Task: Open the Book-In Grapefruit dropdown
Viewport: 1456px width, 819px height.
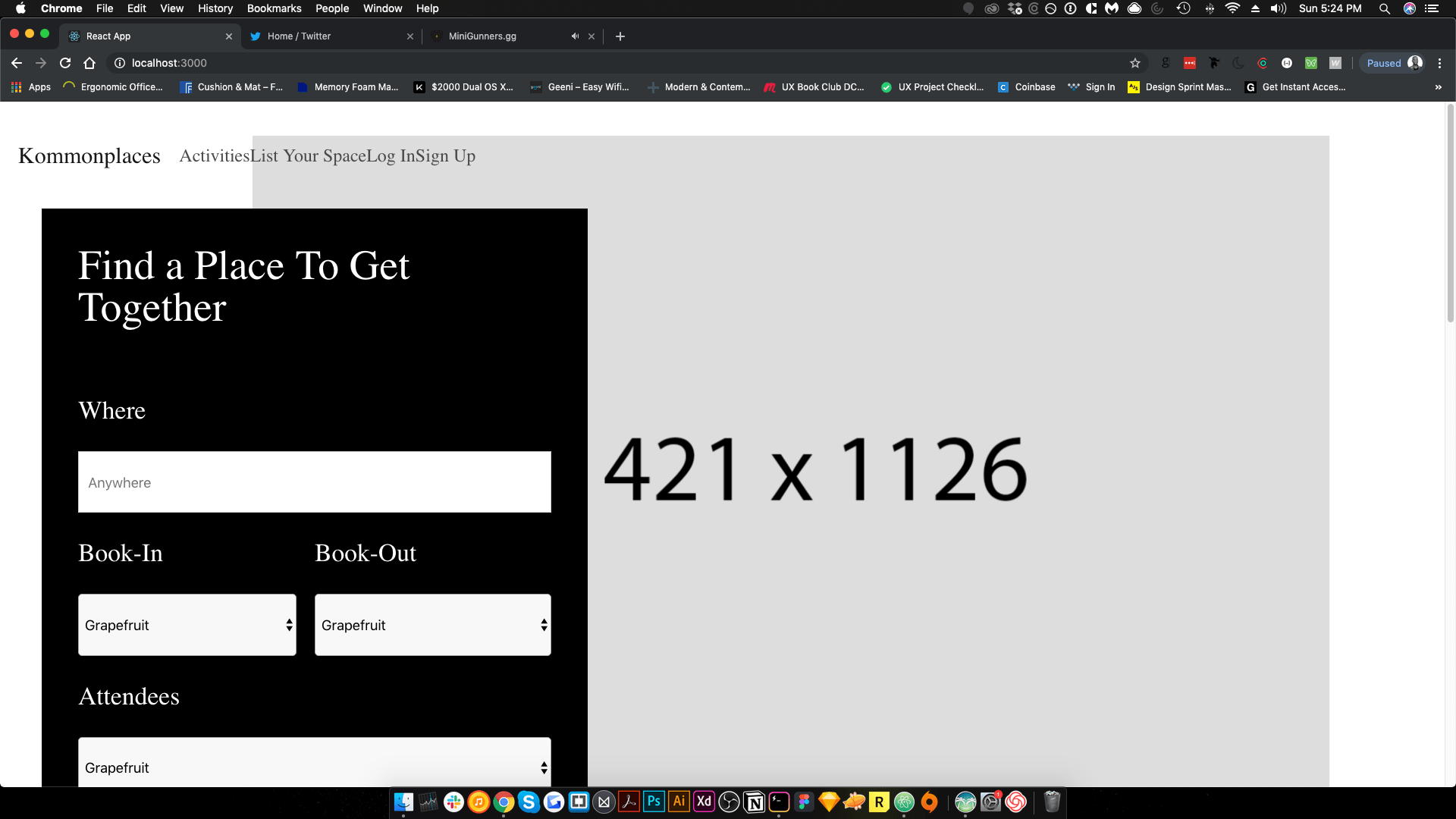Action: click(187, 625)
